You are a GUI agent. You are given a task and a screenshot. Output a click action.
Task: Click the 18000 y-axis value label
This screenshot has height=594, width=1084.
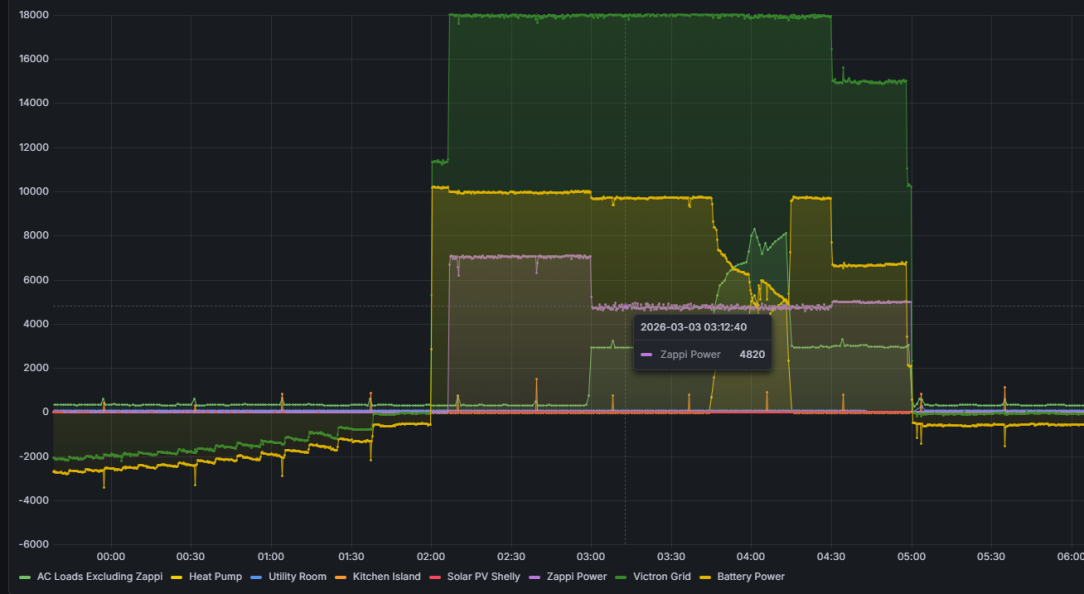[34, 15]
